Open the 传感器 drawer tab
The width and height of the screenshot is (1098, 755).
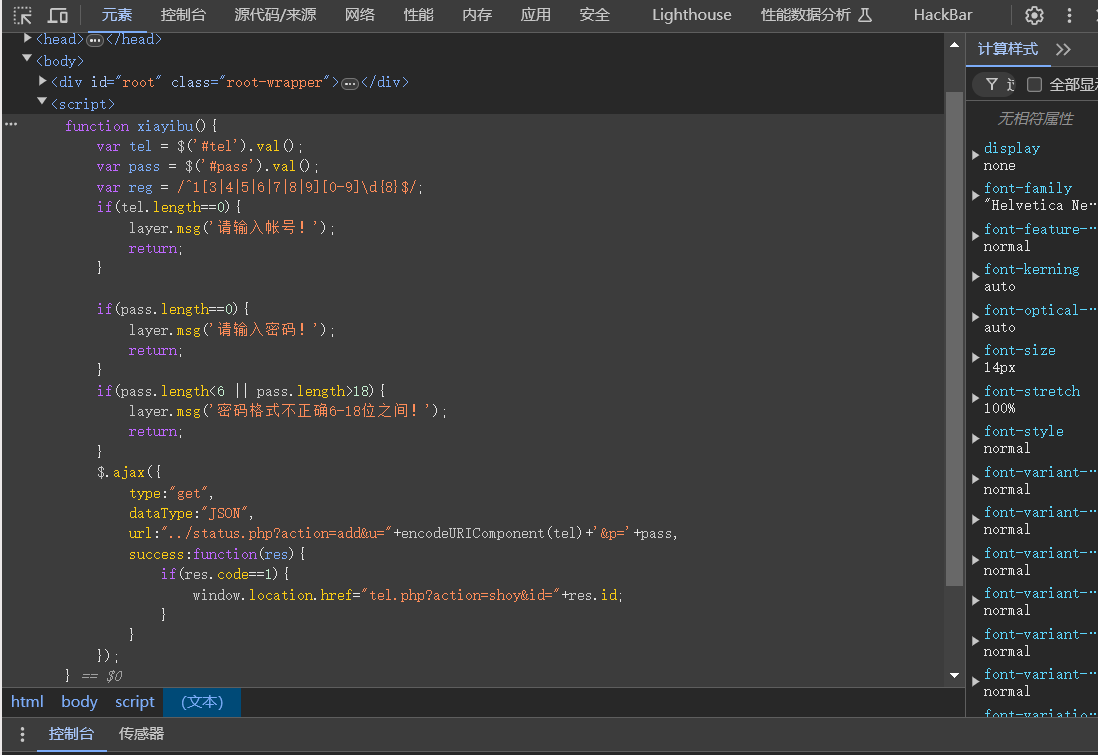pyautogui.click(x=141, y=734)
